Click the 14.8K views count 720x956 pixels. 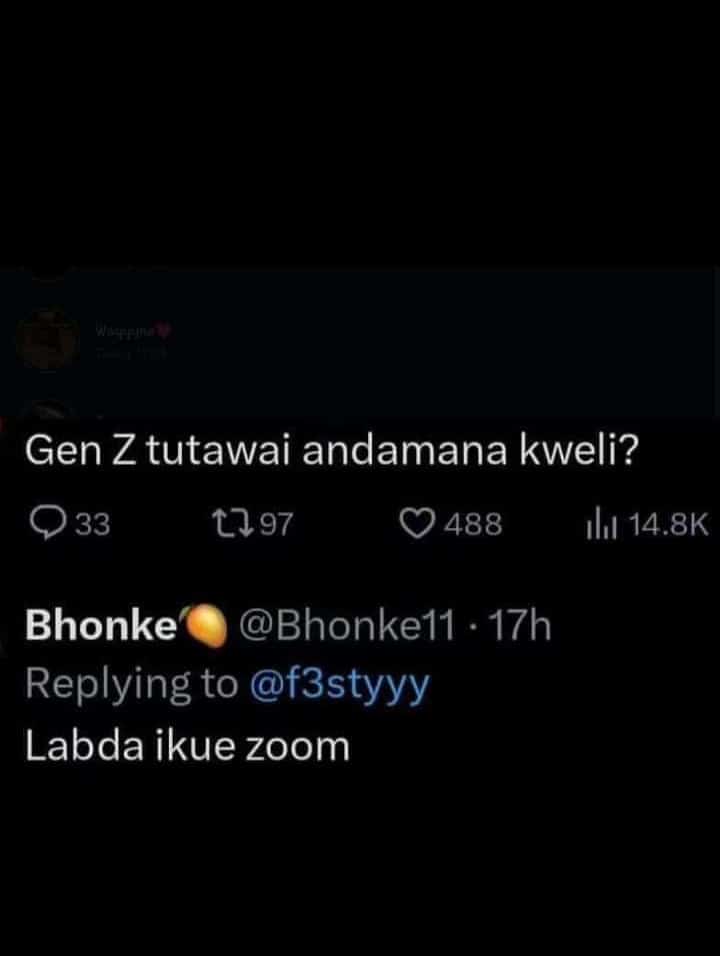(668, 521)
